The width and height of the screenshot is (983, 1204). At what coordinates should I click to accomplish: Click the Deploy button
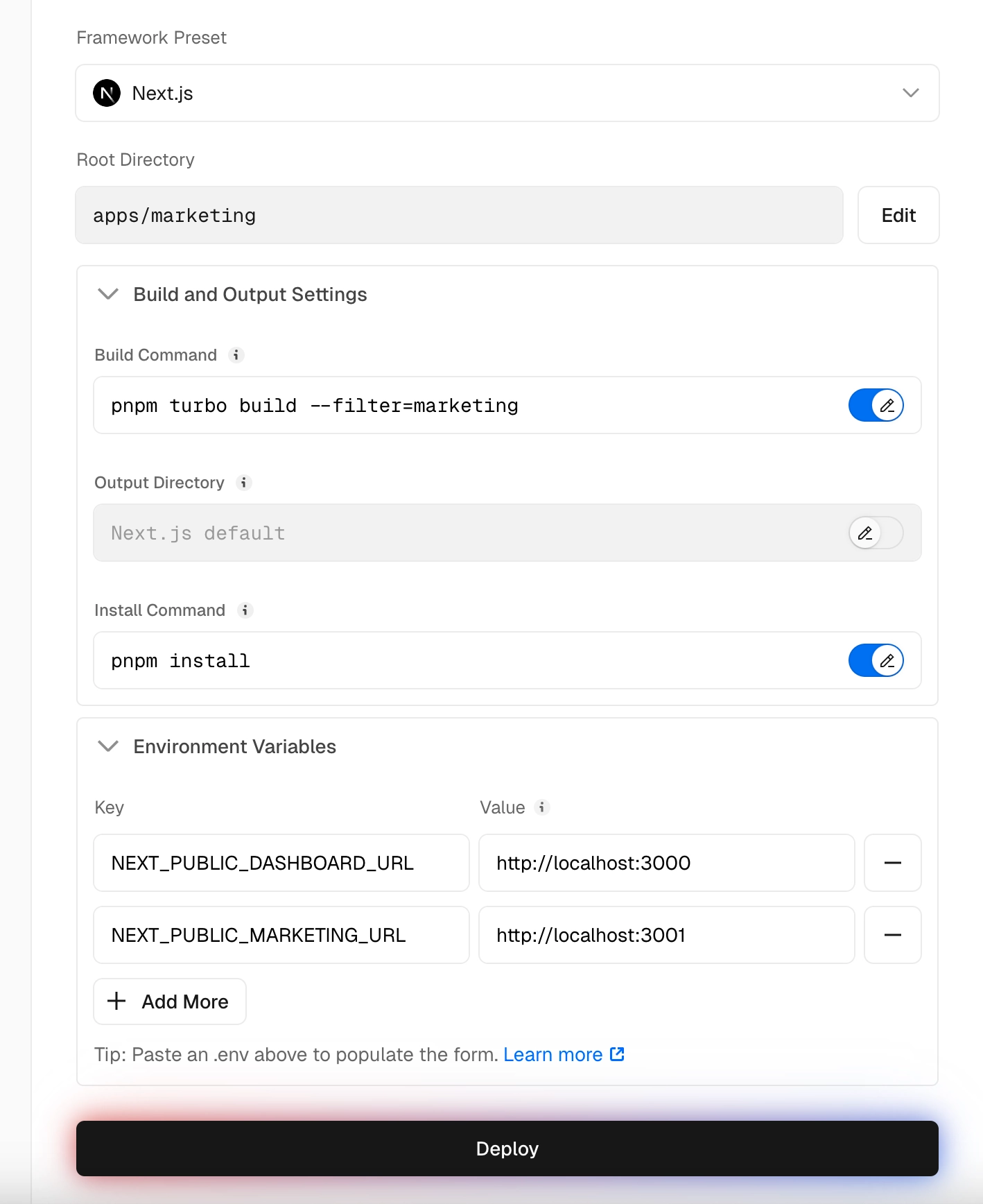507,1149
